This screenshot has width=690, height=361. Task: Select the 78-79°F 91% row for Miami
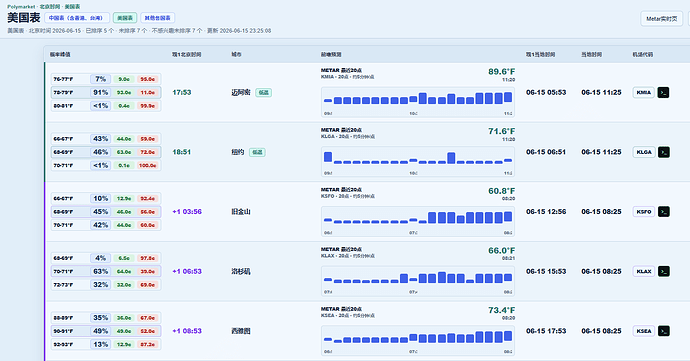click(106, 92)
